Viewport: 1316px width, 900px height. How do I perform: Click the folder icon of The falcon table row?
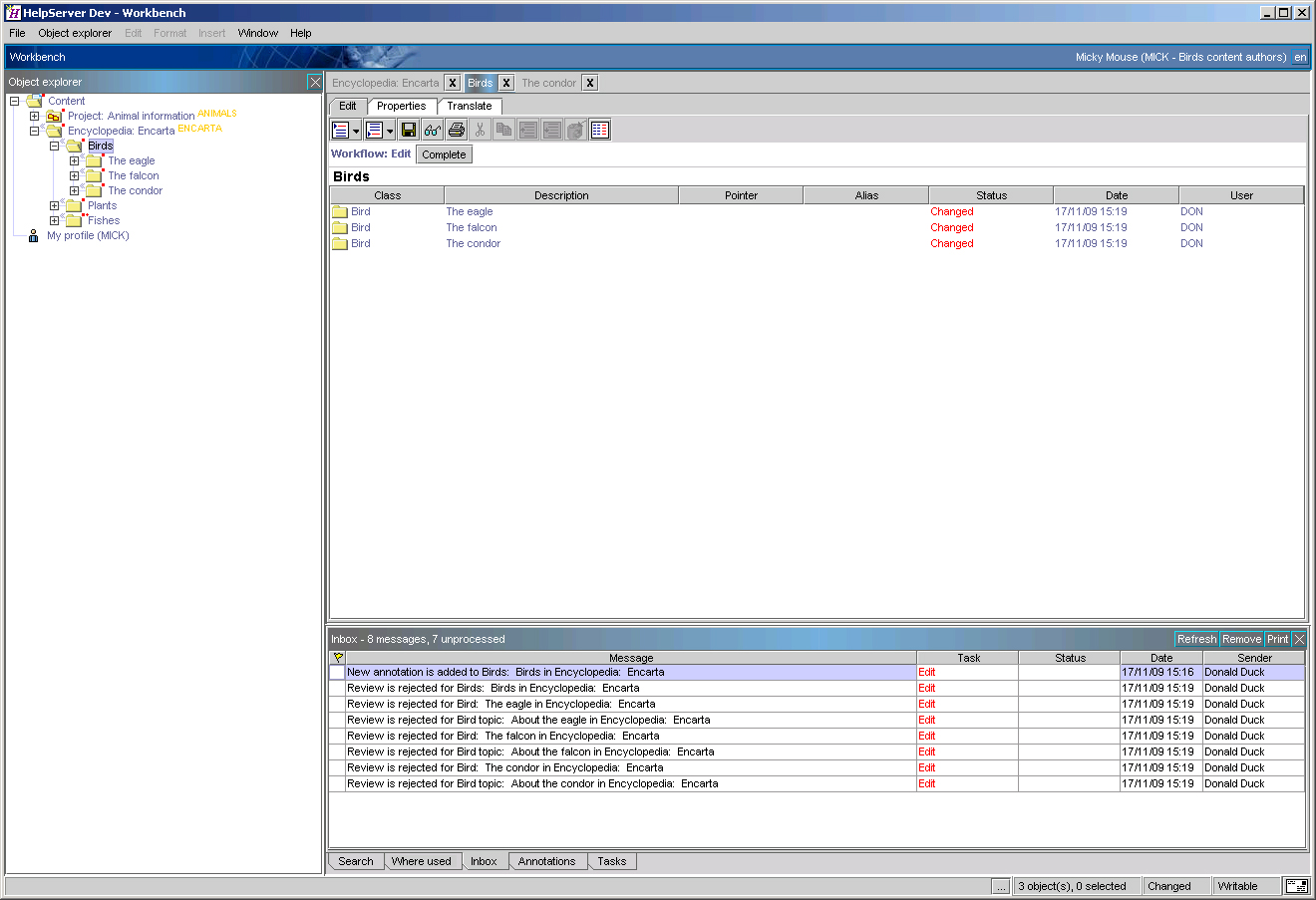pos(340,227)
